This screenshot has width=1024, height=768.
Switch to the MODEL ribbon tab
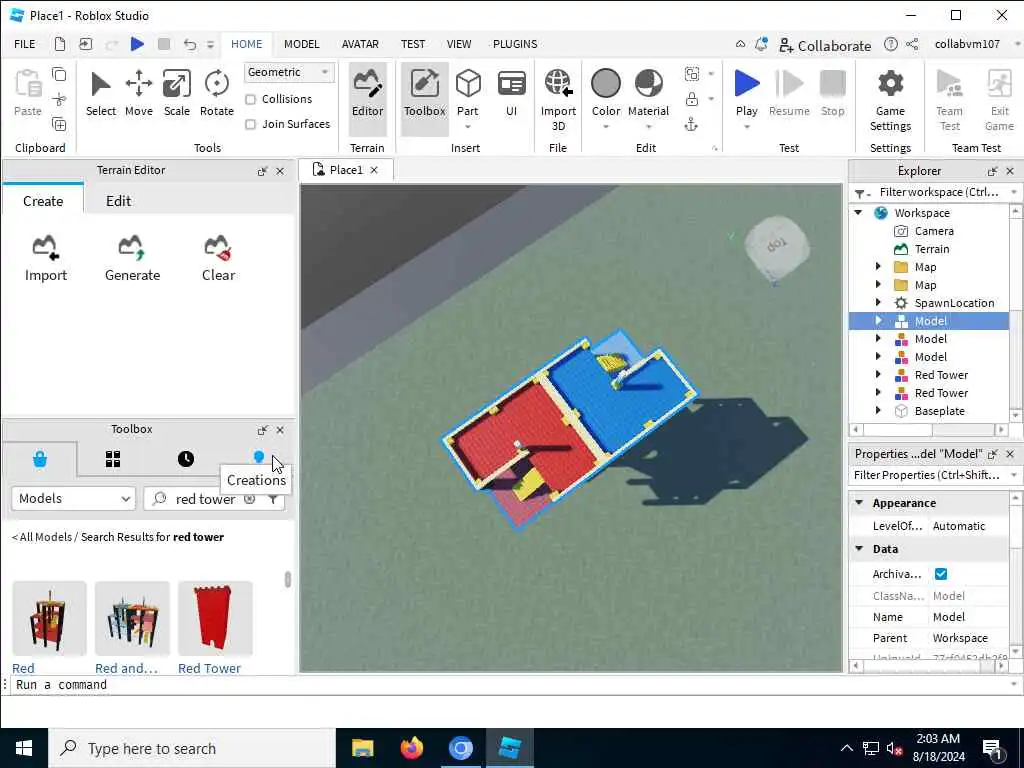pos(301,44)
